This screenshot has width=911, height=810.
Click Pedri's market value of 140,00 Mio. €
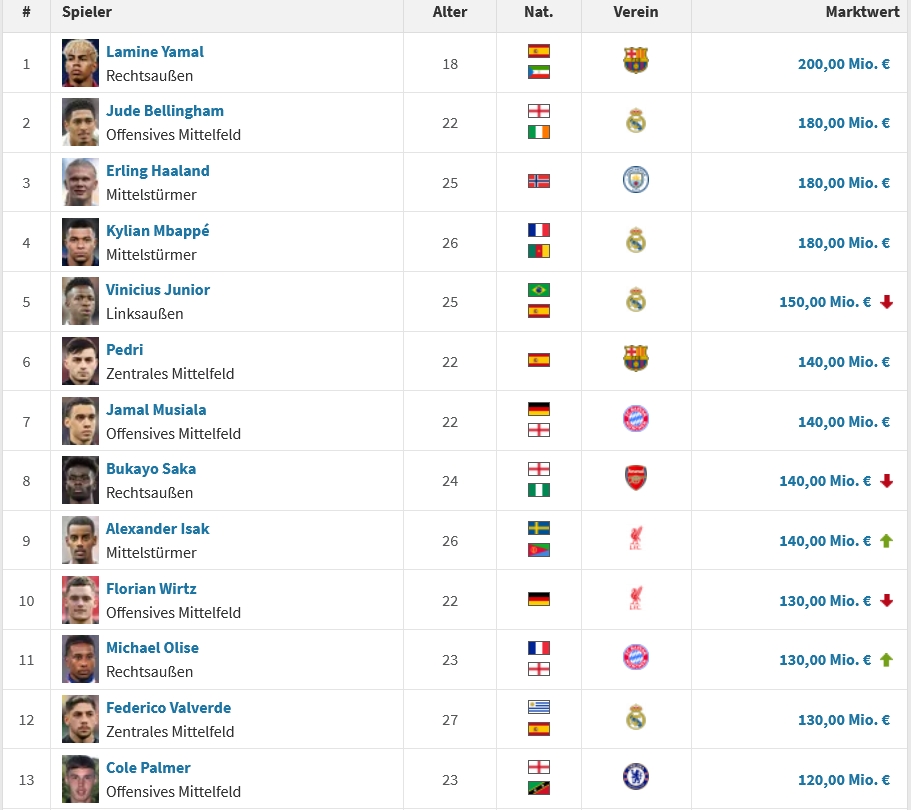click(x=844, y=362)
